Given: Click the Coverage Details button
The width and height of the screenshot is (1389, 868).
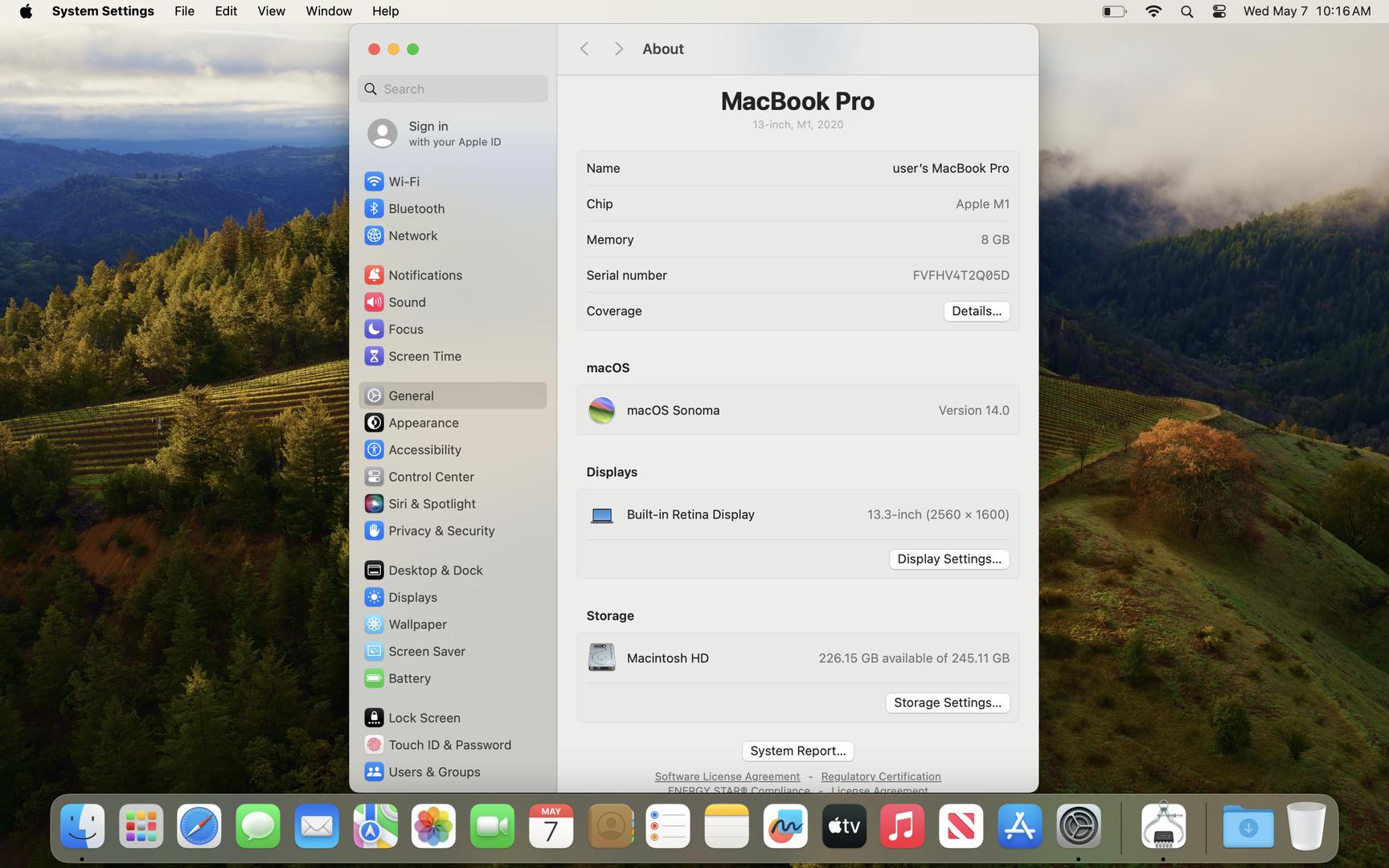Looking at the screenshot, I should (976, 311).
